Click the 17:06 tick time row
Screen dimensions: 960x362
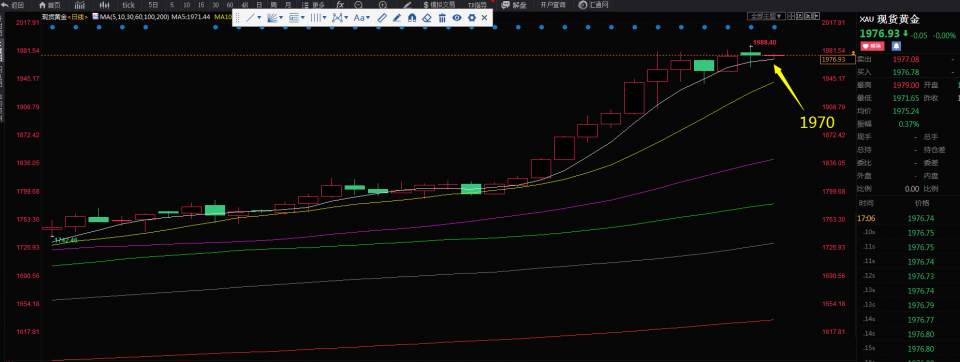pyautogui.click(x=908, y=218)
